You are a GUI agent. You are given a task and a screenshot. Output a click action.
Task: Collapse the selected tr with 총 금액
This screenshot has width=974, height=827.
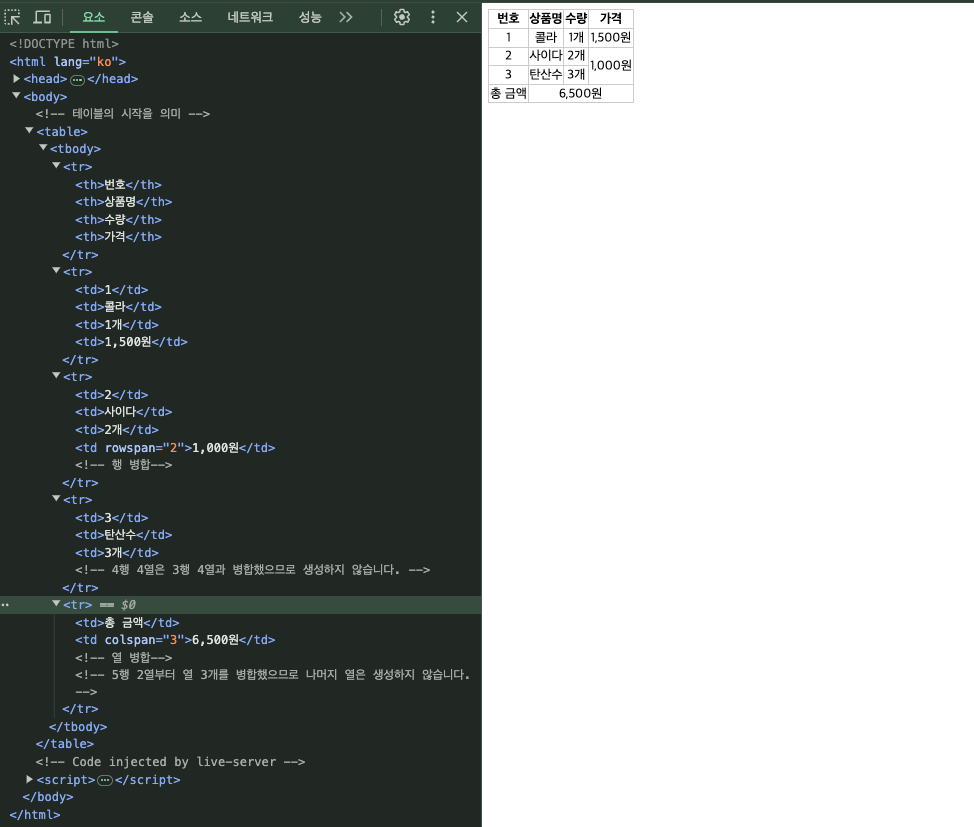pos(56,604)
